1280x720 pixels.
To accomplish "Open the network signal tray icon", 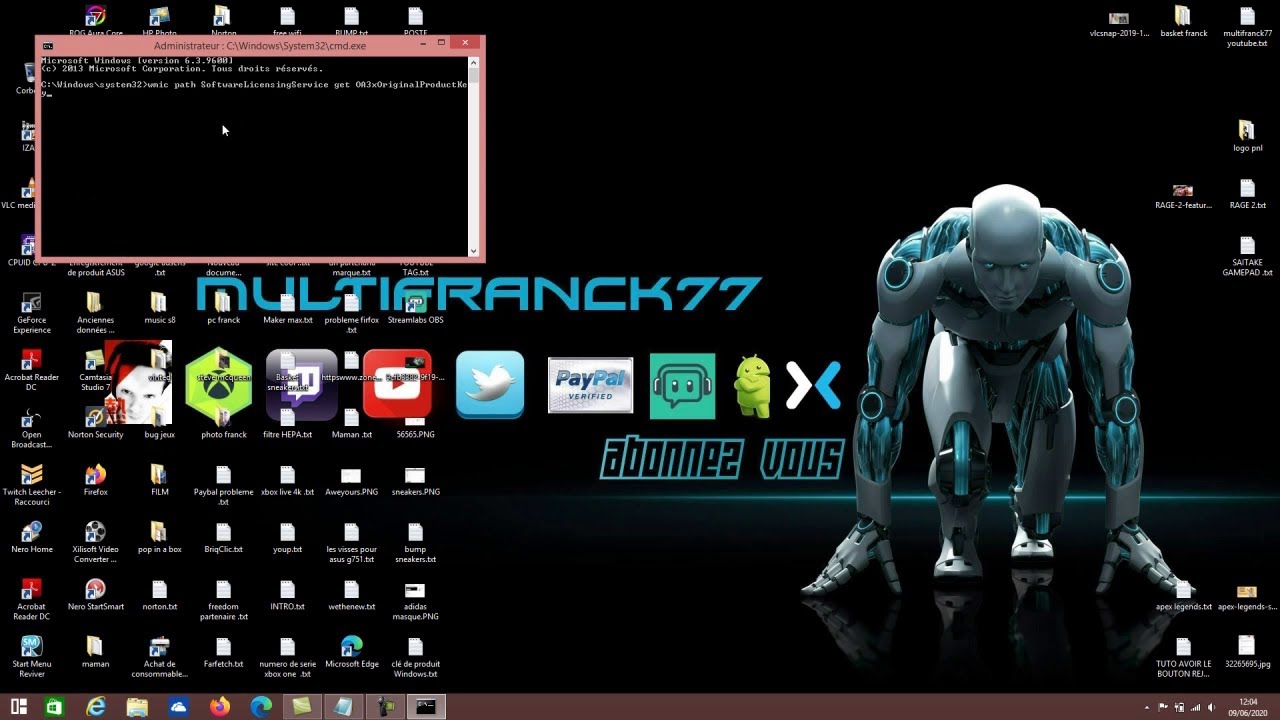I will point(1195,708).
